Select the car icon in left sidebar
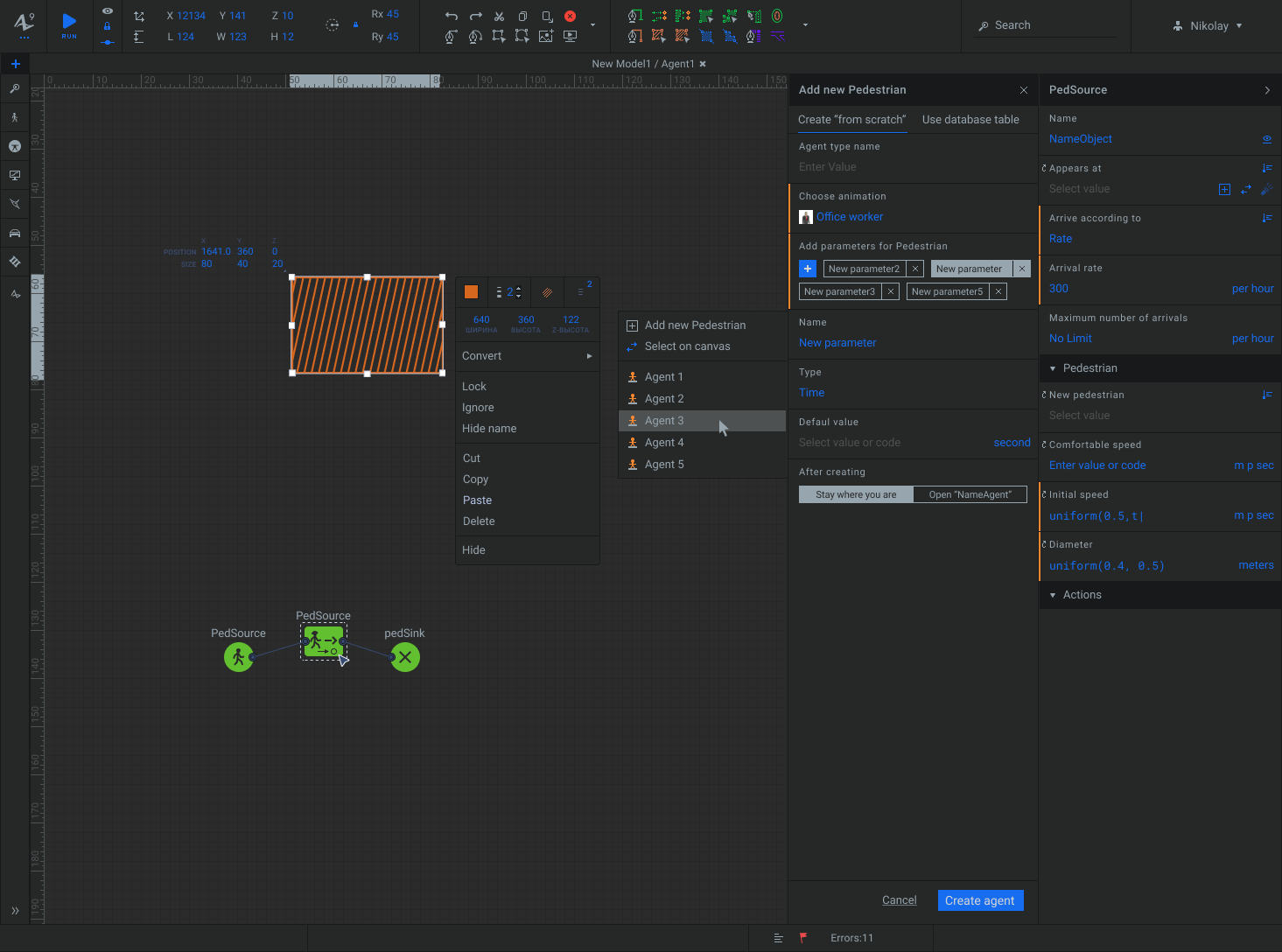Viewport: 1282px width, 952px height. (x=15, y=233)
